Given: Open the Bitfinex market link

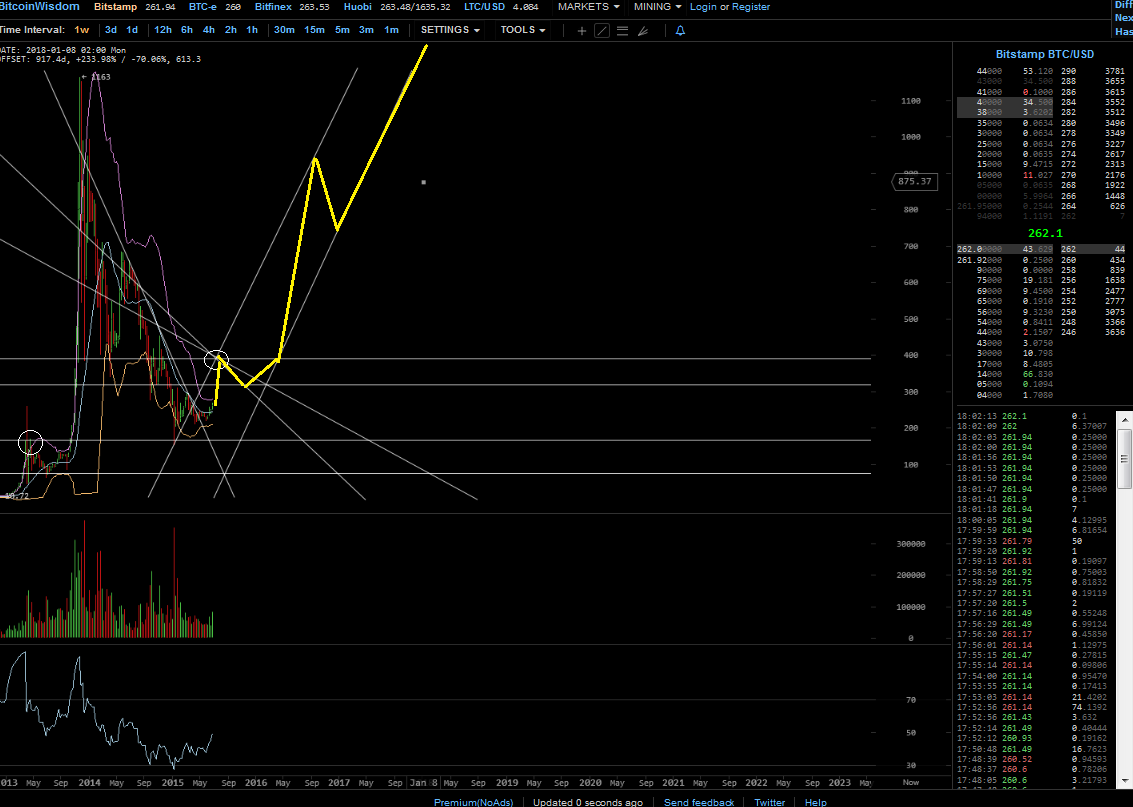Looking at the screenshot, I should coord(273,7).
